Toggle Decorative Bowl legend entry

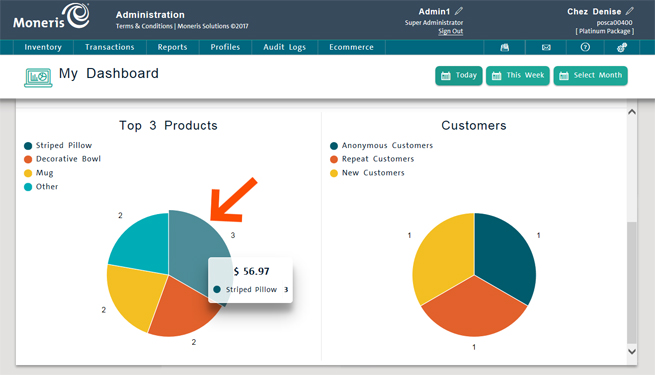point(62,159)
